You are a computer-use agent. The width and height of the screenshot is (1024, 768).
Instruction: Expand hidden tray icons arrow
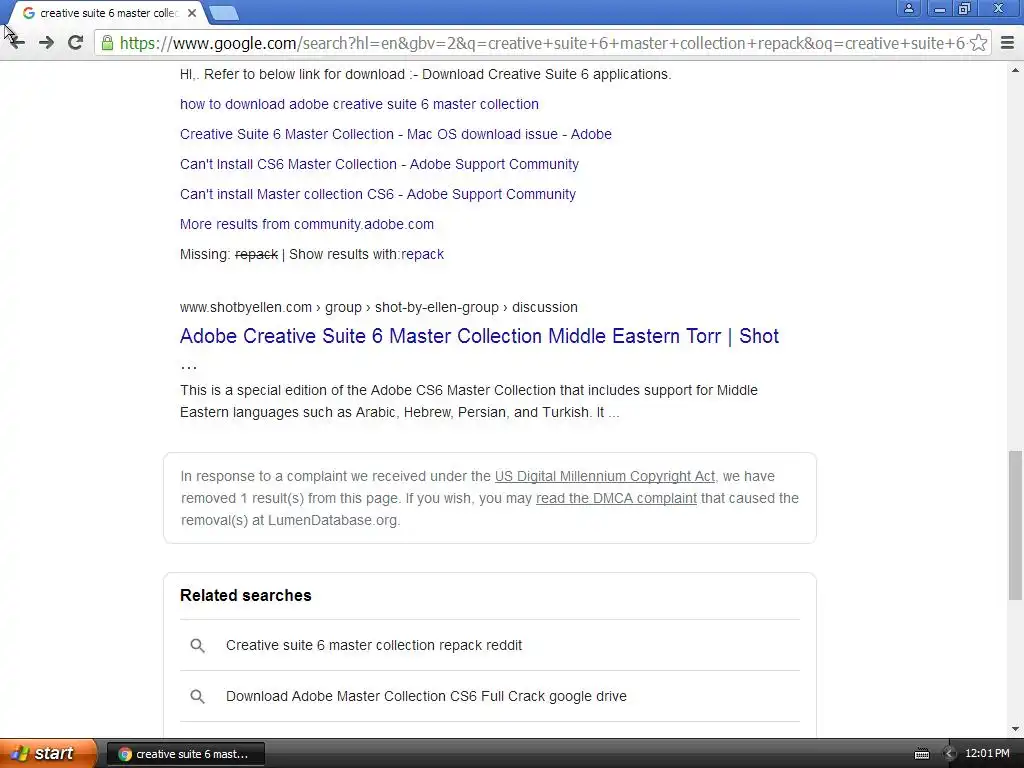click(x=949, y=754)
